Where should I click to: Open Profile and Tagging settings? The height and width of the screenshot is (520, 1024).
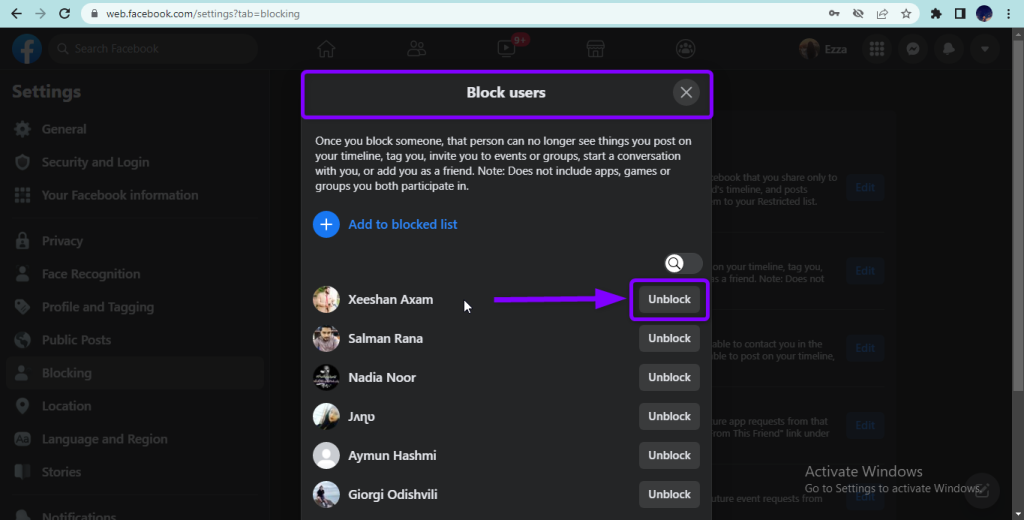coord(135,307)
